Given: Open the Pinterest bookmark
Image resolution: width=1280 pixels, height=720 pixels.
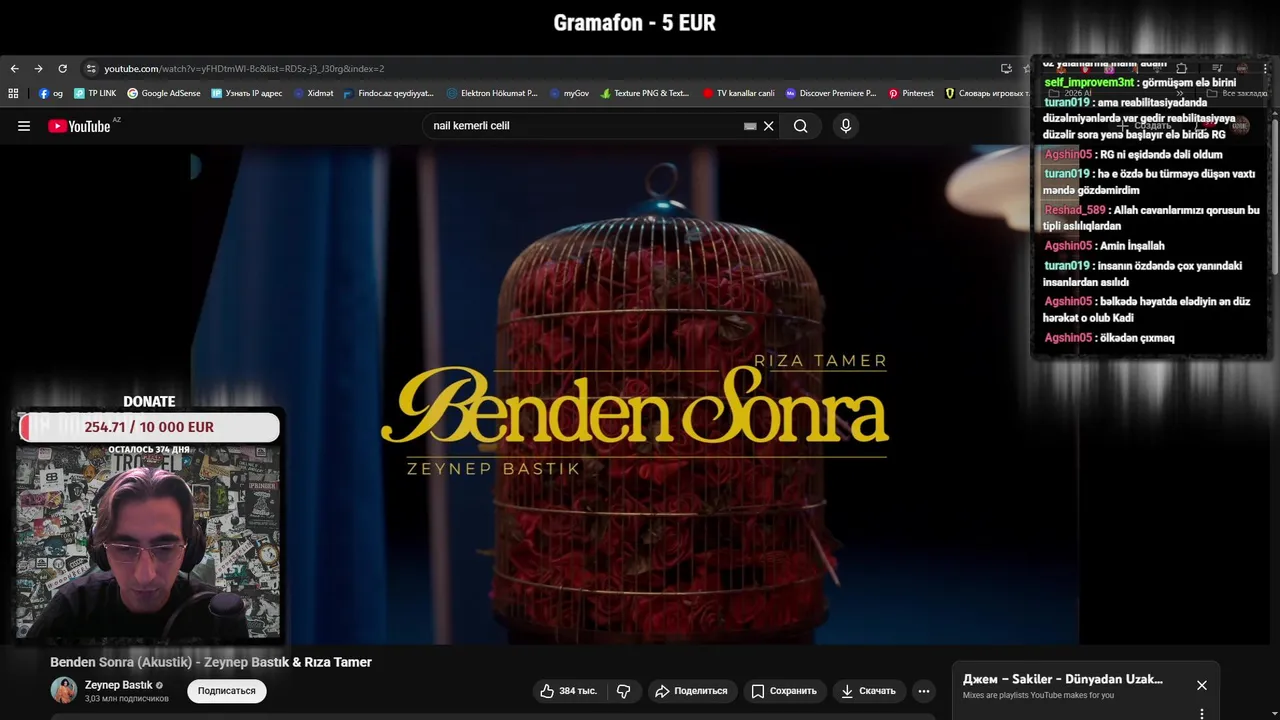Looking at the screenshot, I should 911,93.
